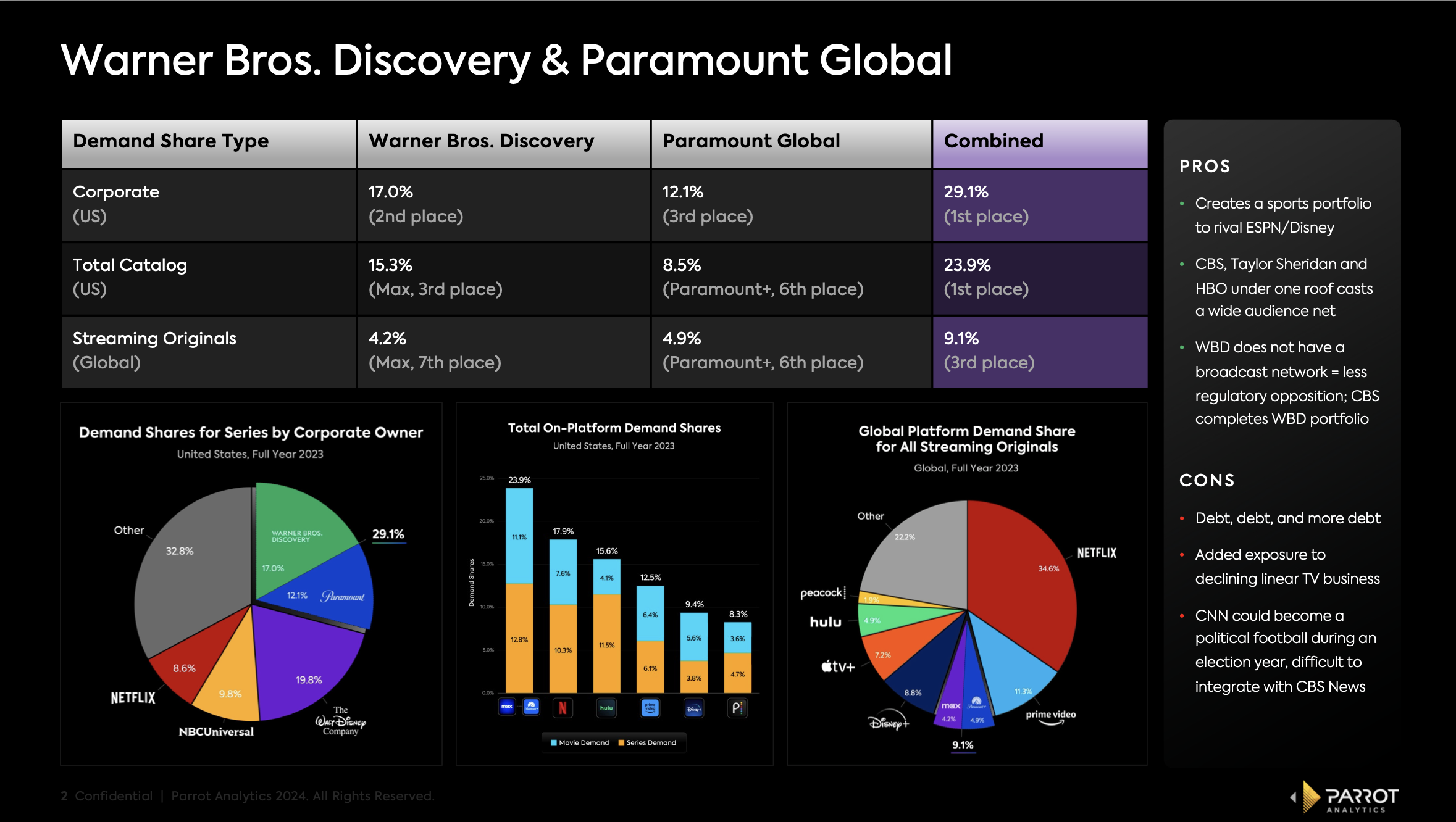Click the Hulu icon beneath the chart
This screenshot has width=1456, height=822.
pos(607,708)
